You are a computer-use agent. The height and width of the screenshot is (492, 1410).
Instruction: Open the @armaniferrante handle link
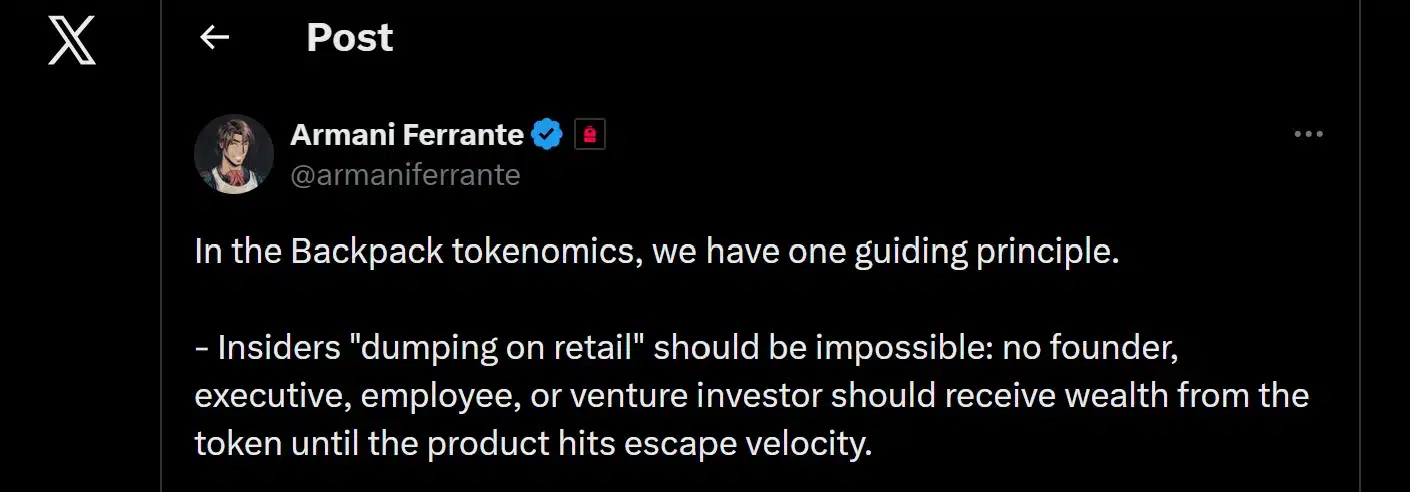(405, 175)
